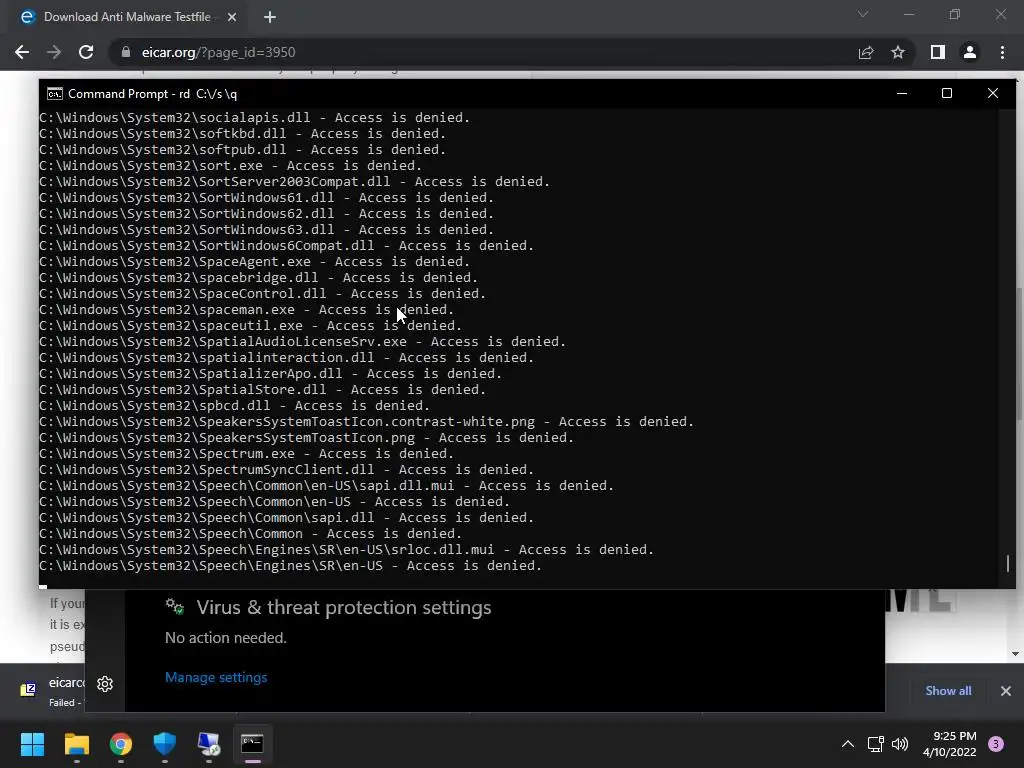Click line for spbcd.dll access denied
The image size is (1024, 768).
click(x=234, y=406)
